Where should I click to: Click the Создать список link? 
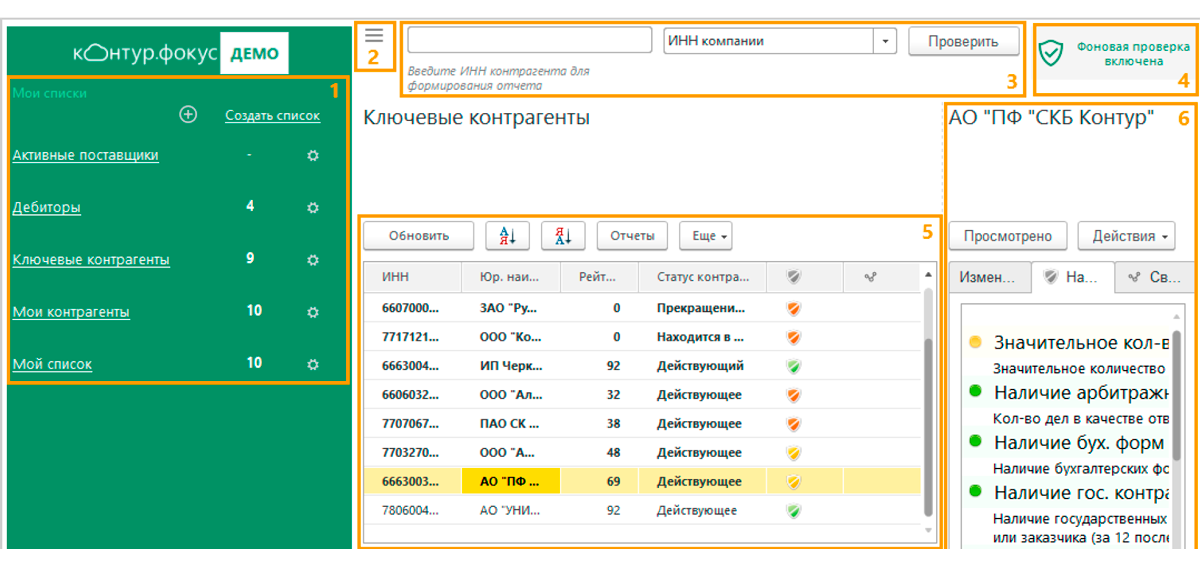(x=272, y=115)
